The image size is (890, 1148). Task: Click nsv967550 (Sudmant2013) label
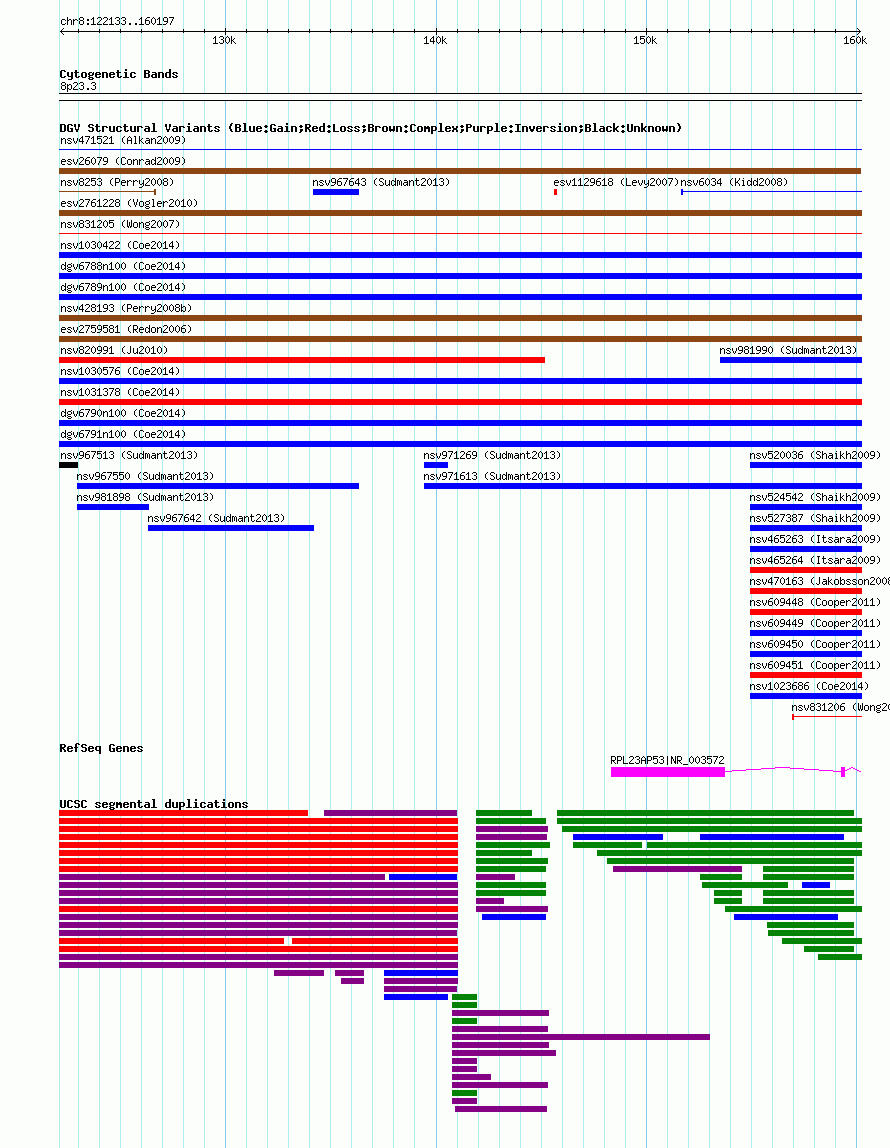(146, 477)
